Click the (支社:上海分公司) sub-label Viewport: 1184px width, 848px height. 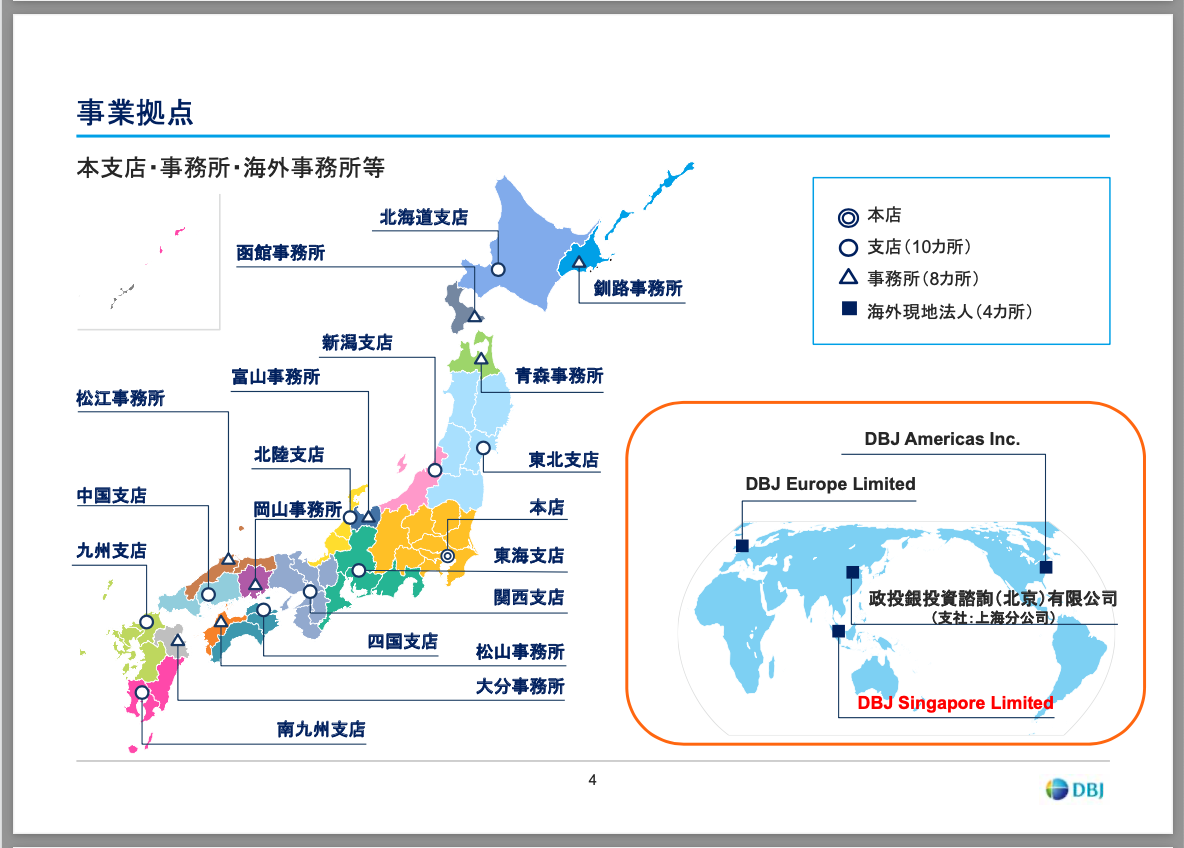tap(993, 618)
